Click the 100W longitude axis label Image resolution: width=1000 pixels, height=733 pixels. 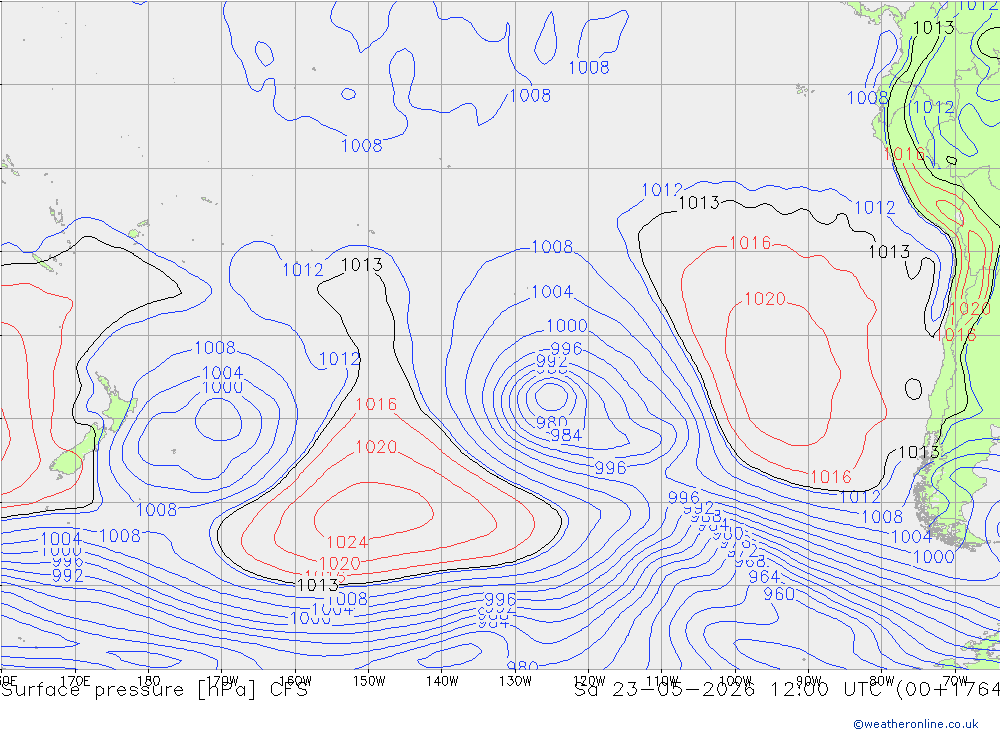click(x=735, y=681)
